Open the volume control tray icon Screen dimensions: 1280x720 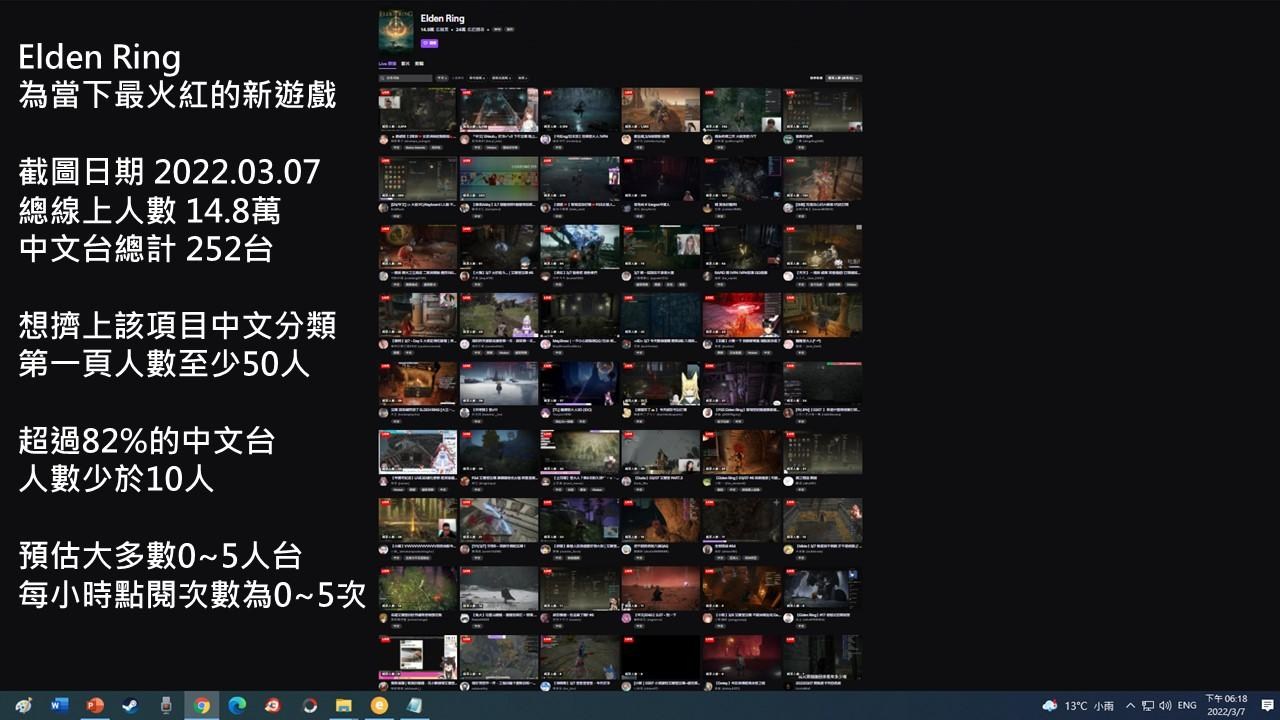click(1165, 706)
